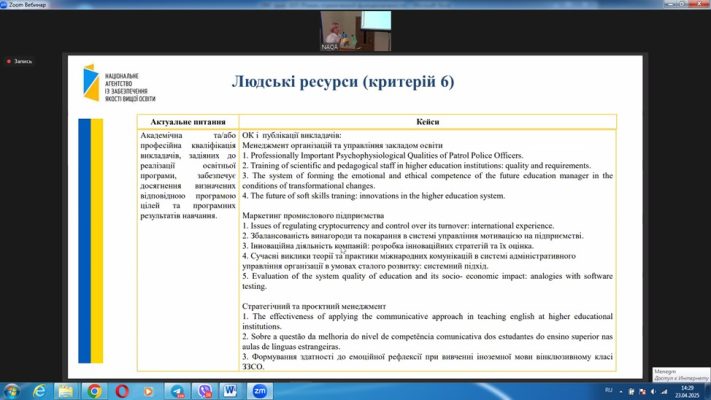Viewport: 711px width, 400px height.
Task: Click line 'Збалансованість винагороди та покарання'
Action: click(x=413, y=236)
